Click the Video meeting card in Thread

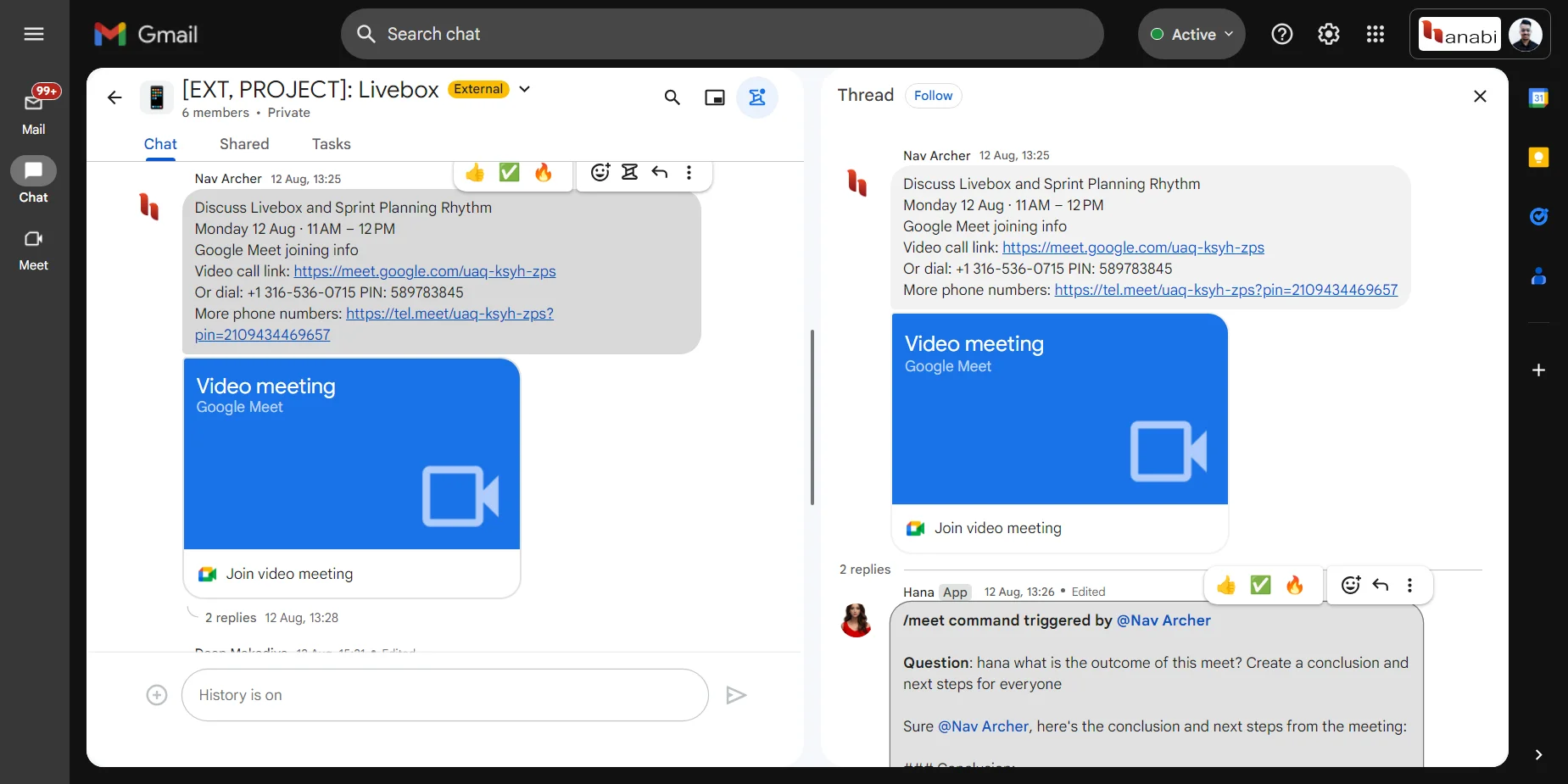click(x=1060, y=409)
